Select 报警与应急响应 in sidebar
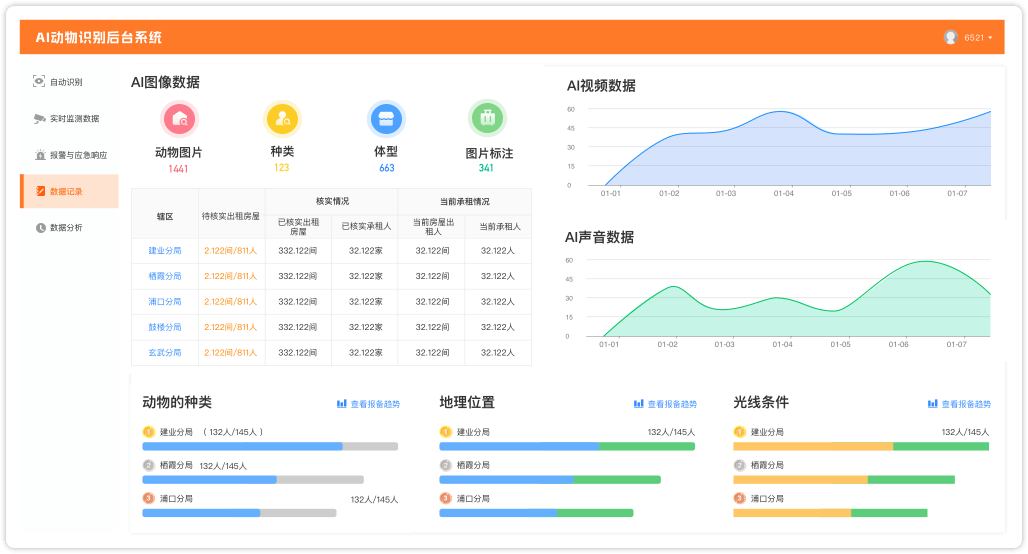This screenshot has width=1028, height=554. tap(78, 155)
